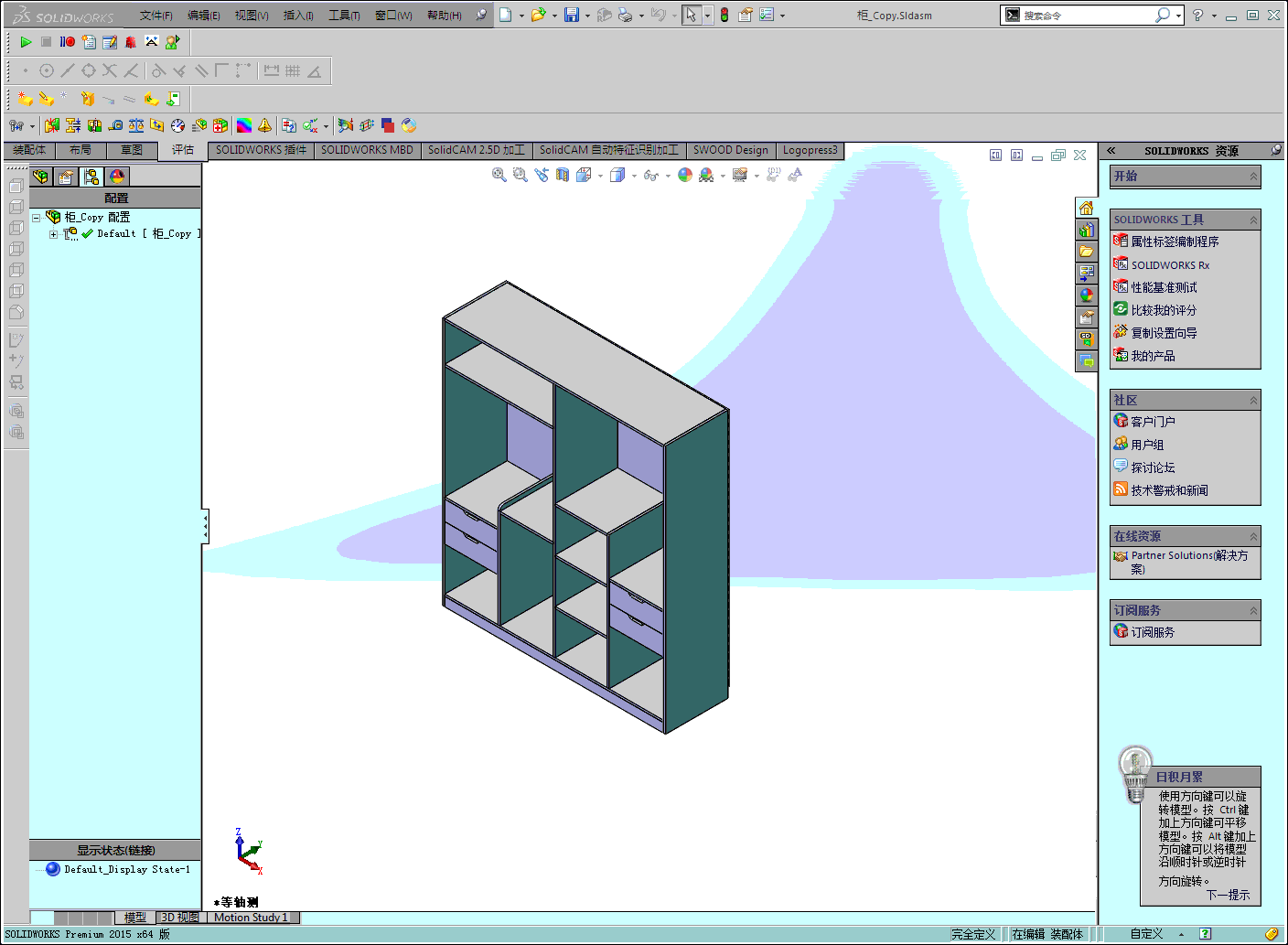Collapse the 柜_Copy 配置 tree node
This screenshot has width=1288, height=945.
[x=37, y=218]
